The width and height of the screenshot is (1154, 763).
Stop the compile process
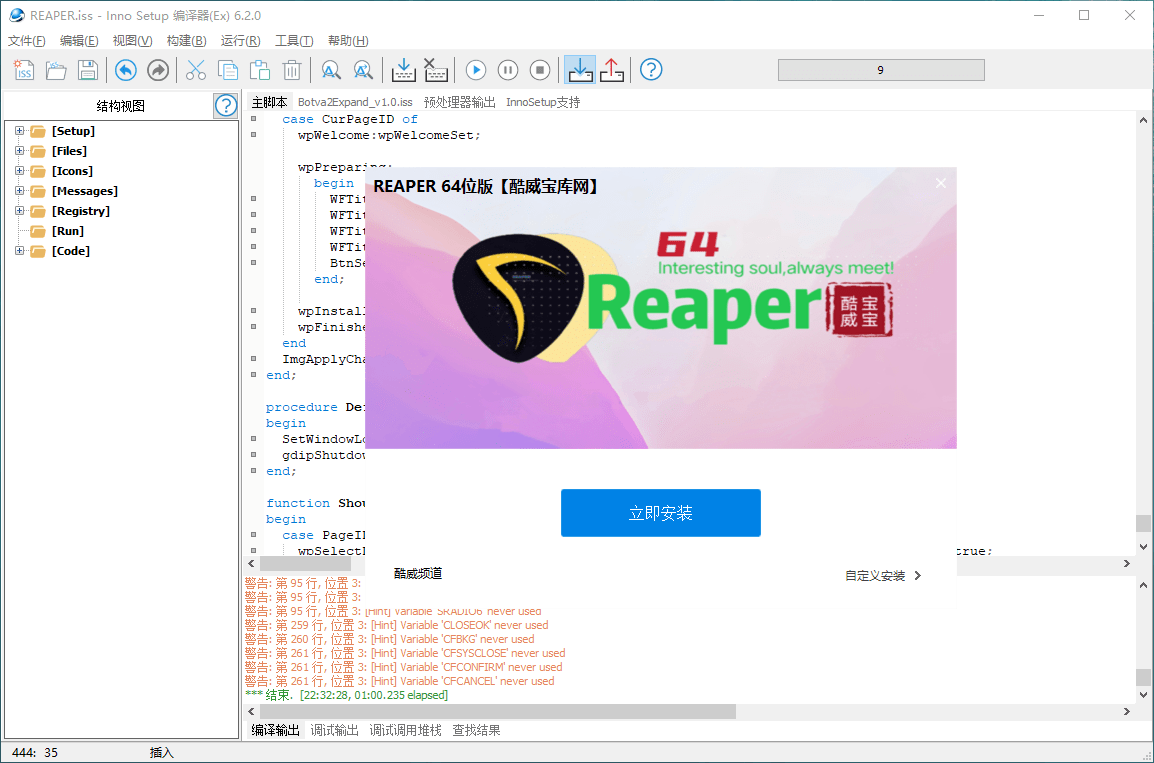pyautogui.click(x=436, y=70)
